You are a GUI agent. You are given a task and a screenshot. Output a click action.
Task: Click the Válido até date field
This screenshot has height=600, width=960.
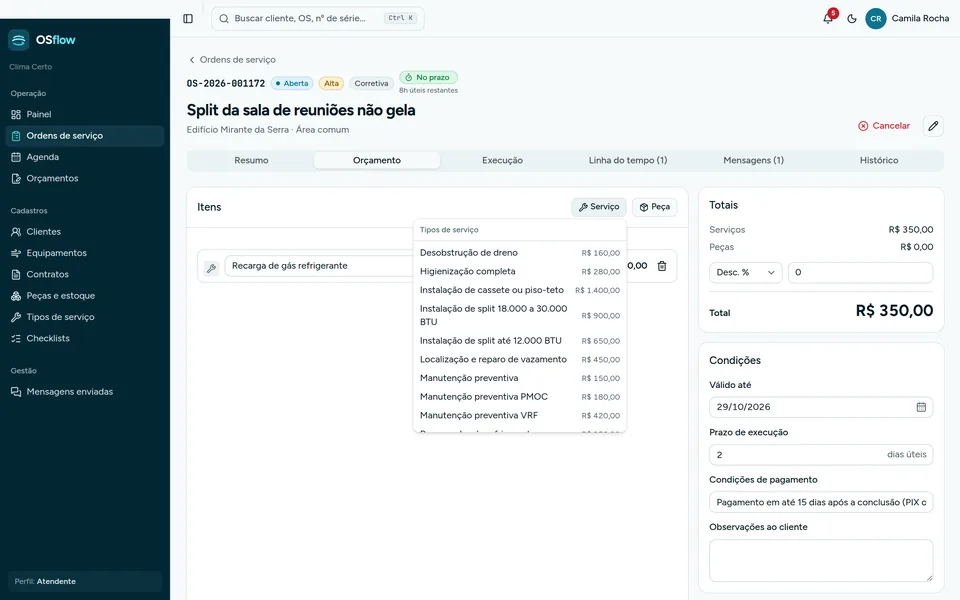tap(820, 407)
